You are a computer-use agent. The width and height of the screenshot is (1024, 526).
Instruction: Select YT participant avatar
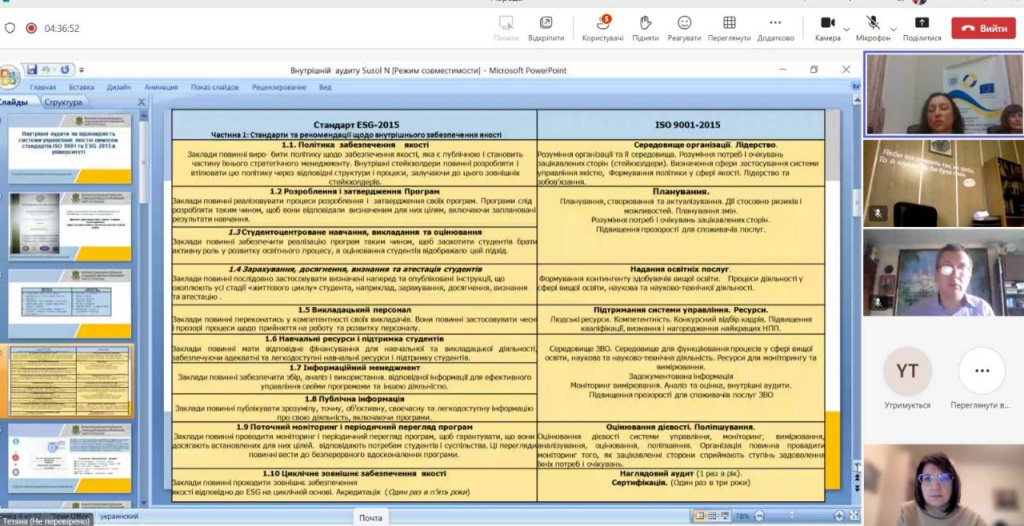[906, 371]
